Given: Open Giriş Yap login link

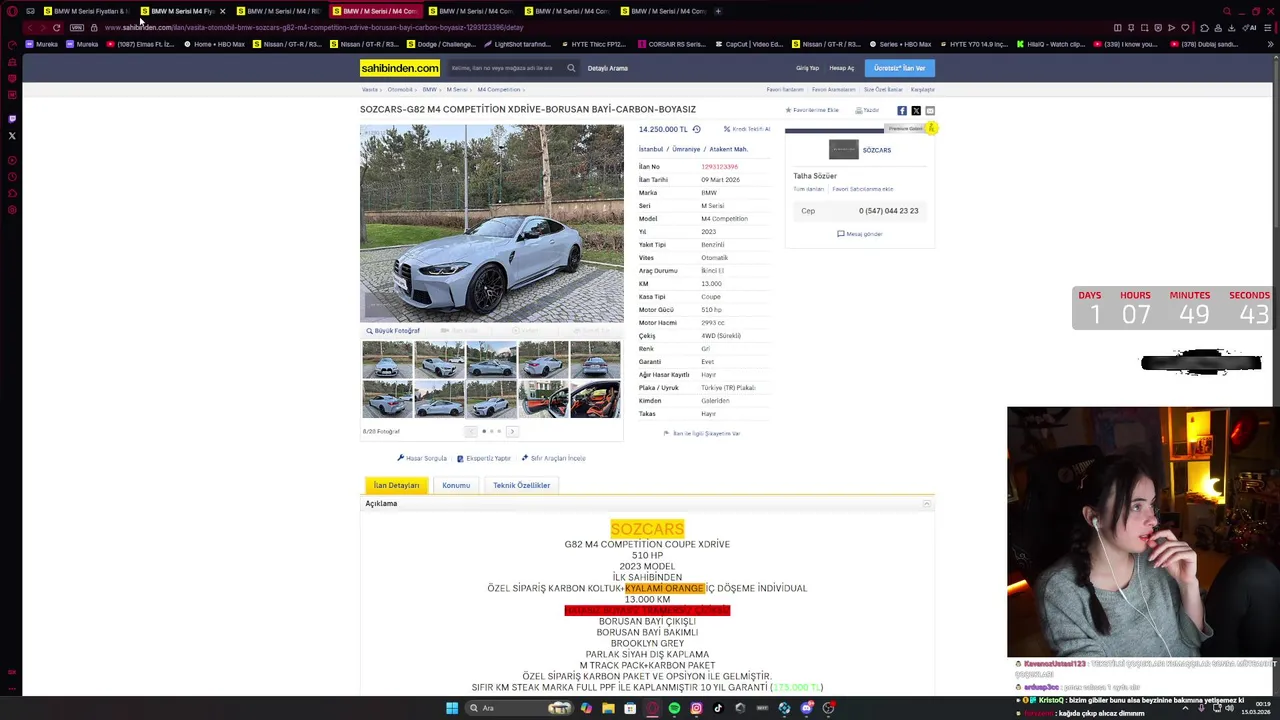Looking at the screenshot, I should pos(807,68).
